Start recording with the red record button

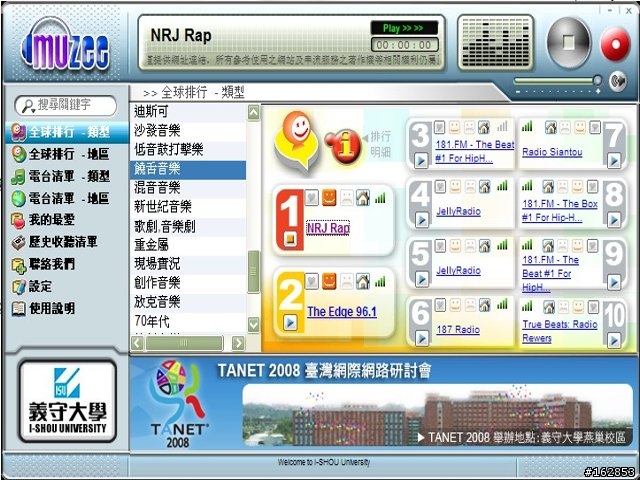coord(615,44)
